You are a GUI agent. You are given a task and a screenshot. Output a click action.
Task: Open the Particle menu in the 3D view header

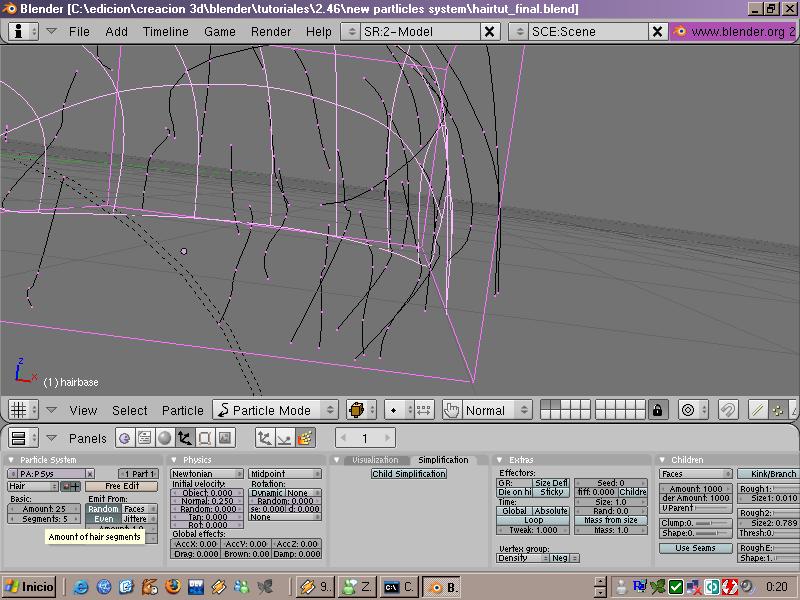(x=182, y=410)
